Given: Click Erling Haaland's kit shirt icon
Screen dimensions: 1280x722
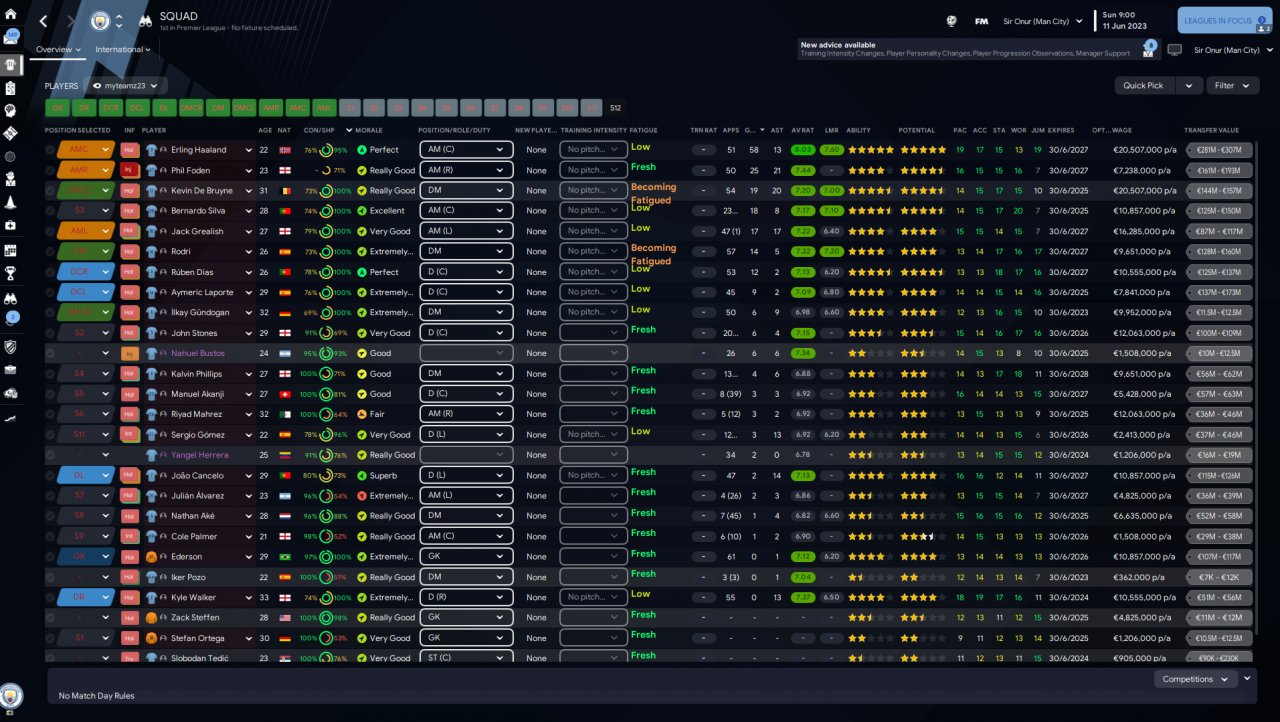Looking at the screenshot, I should 152,150.
